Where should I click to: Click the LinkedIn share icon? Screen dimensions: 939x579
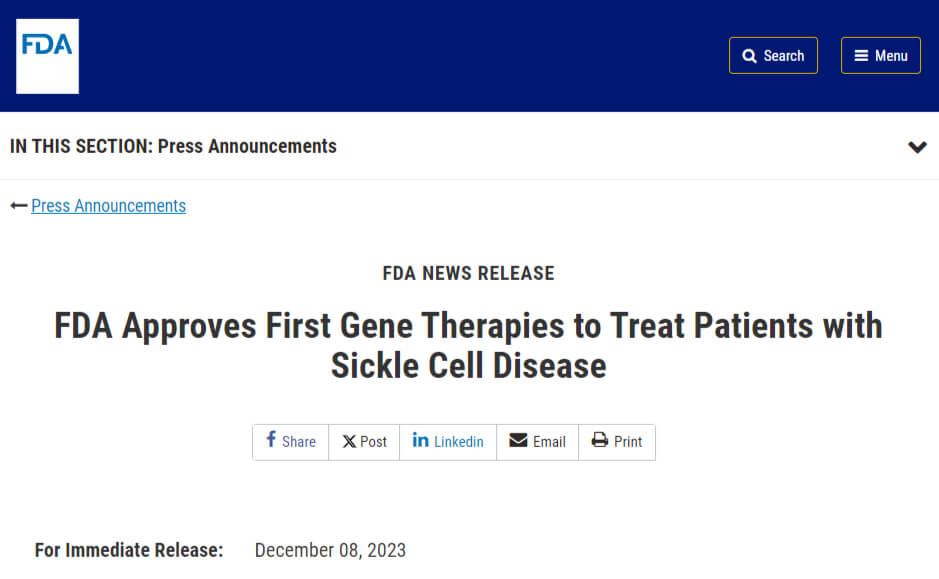421,441
